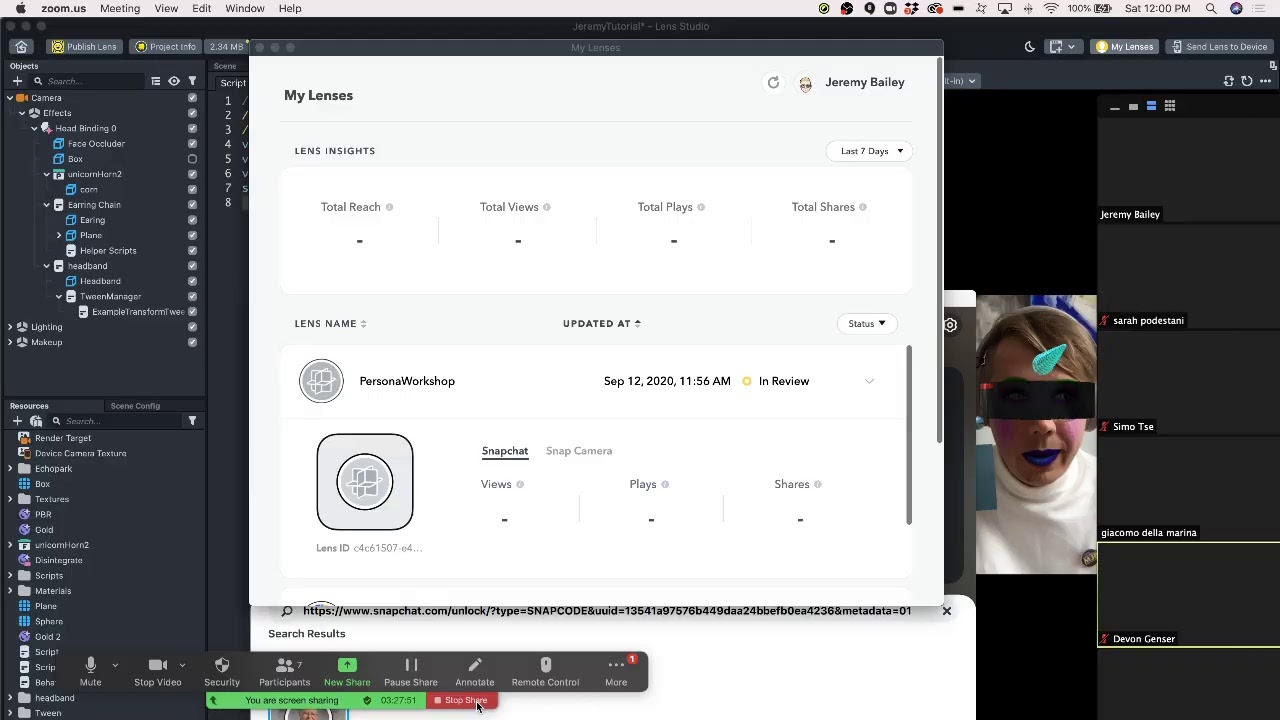Open the More options in Zoom toolbar
Viewport: 1280px width, 720px height.
[x=616, y=665]
